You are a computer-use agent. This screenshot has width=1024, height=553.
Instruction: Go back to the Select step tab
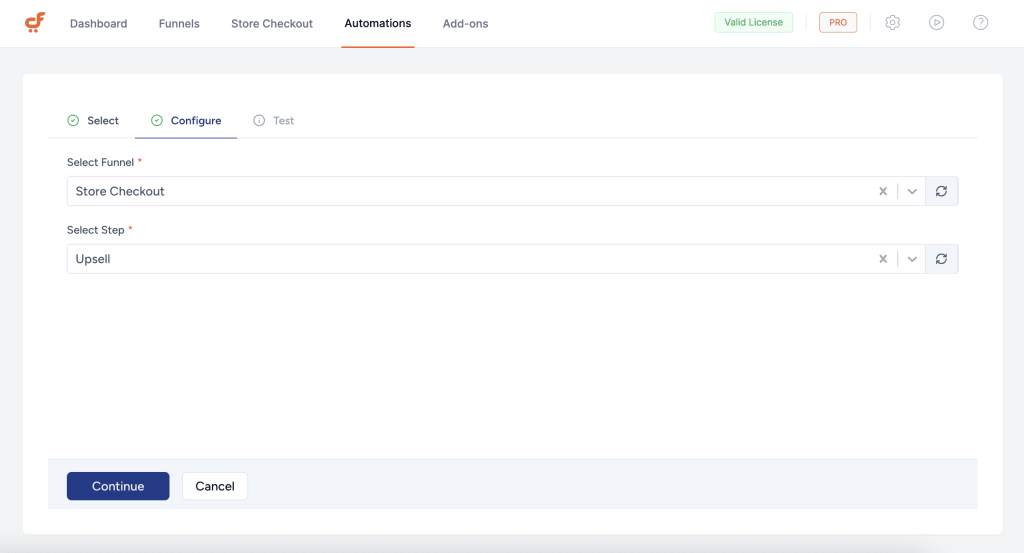point(94,121)
